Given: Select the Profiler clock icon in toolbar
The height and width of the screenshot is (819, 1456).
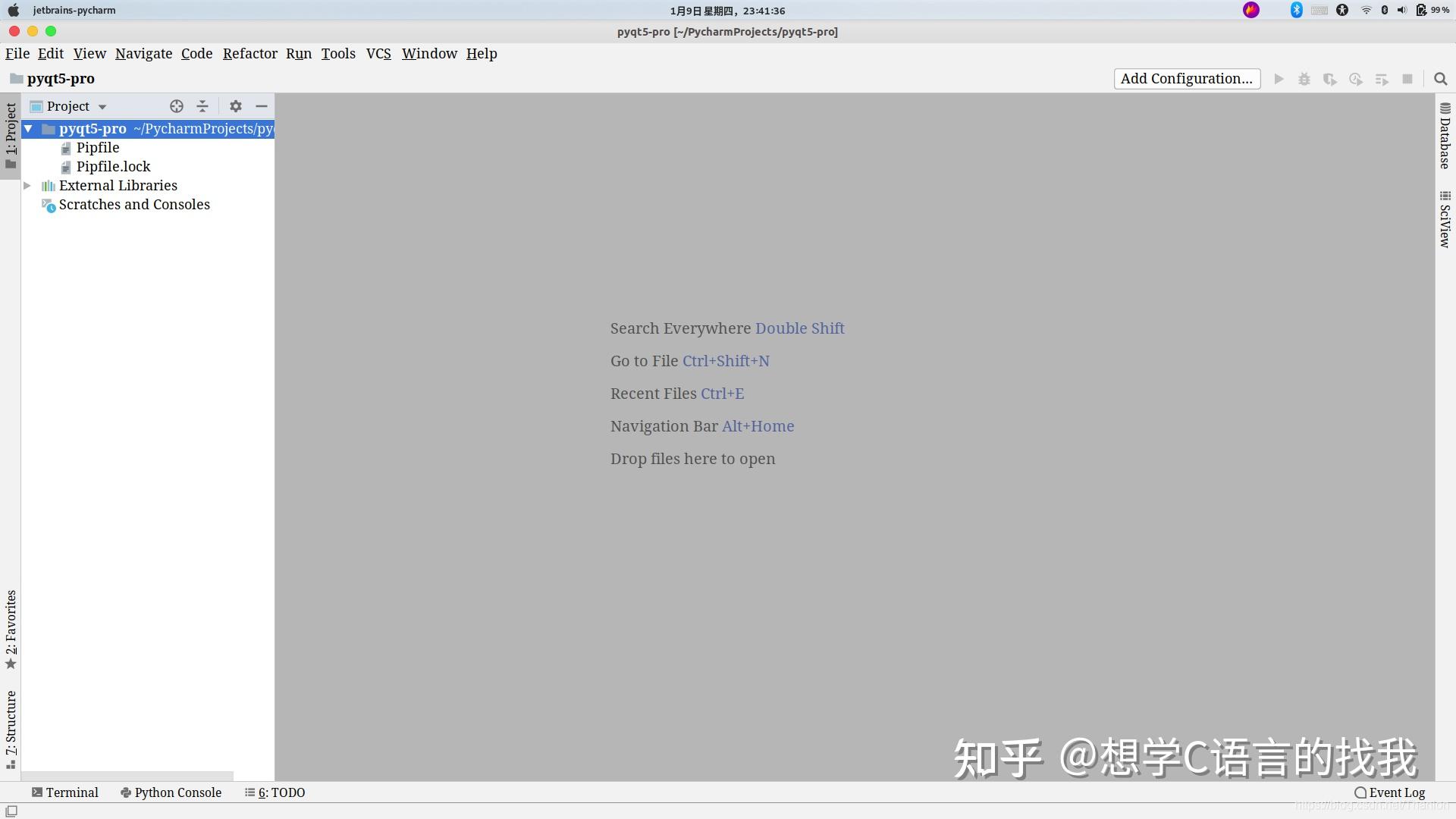Looking at the screenshot, I should (1356, 79).
